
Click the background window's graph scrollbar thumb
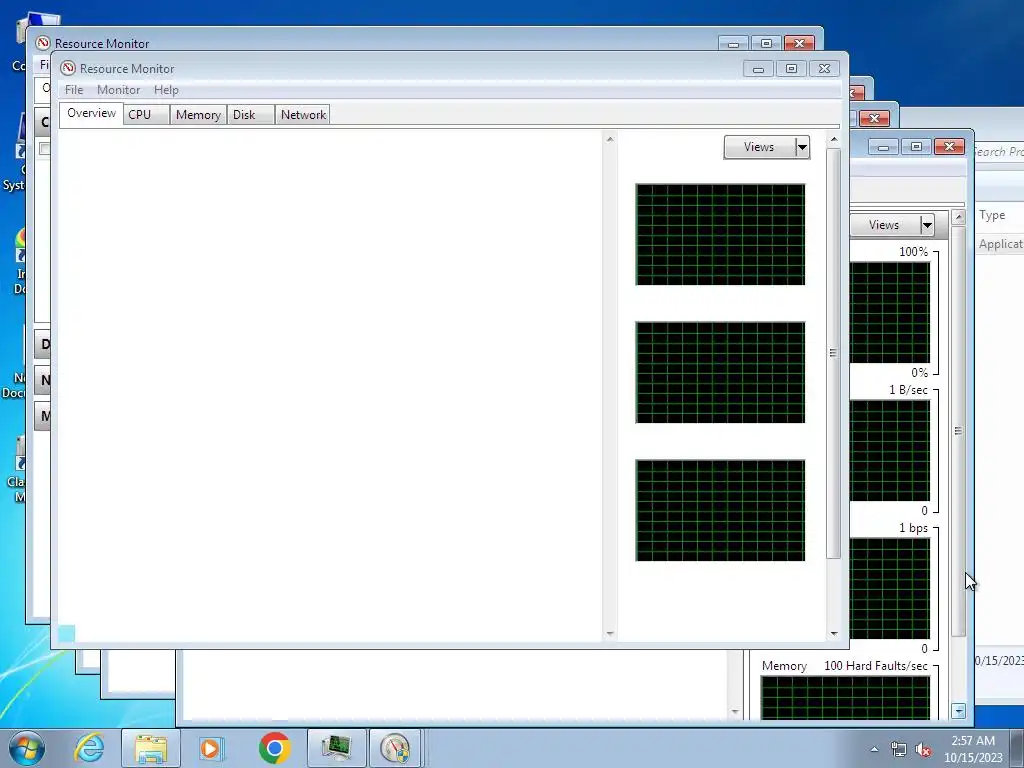(x=958, y=431)
